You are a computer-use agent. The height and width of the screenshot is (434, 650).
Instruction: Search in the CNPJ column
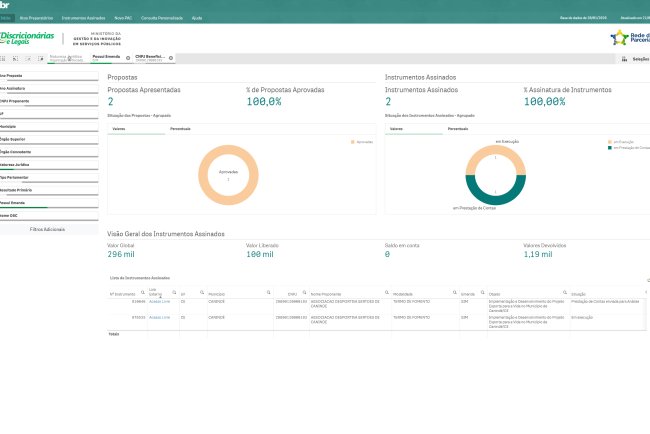(304, 293)
